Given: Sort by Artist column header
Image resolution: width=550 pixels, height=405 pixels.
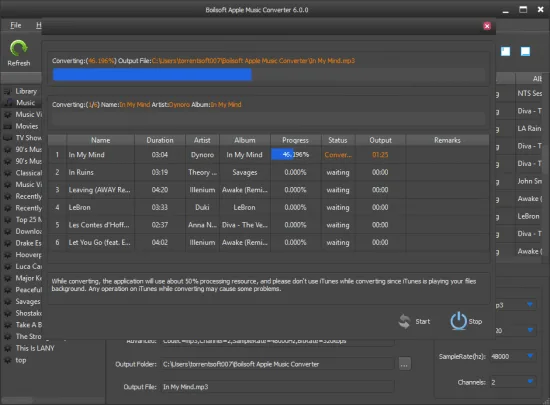Looking at the screenshot, I should (202, 140).
